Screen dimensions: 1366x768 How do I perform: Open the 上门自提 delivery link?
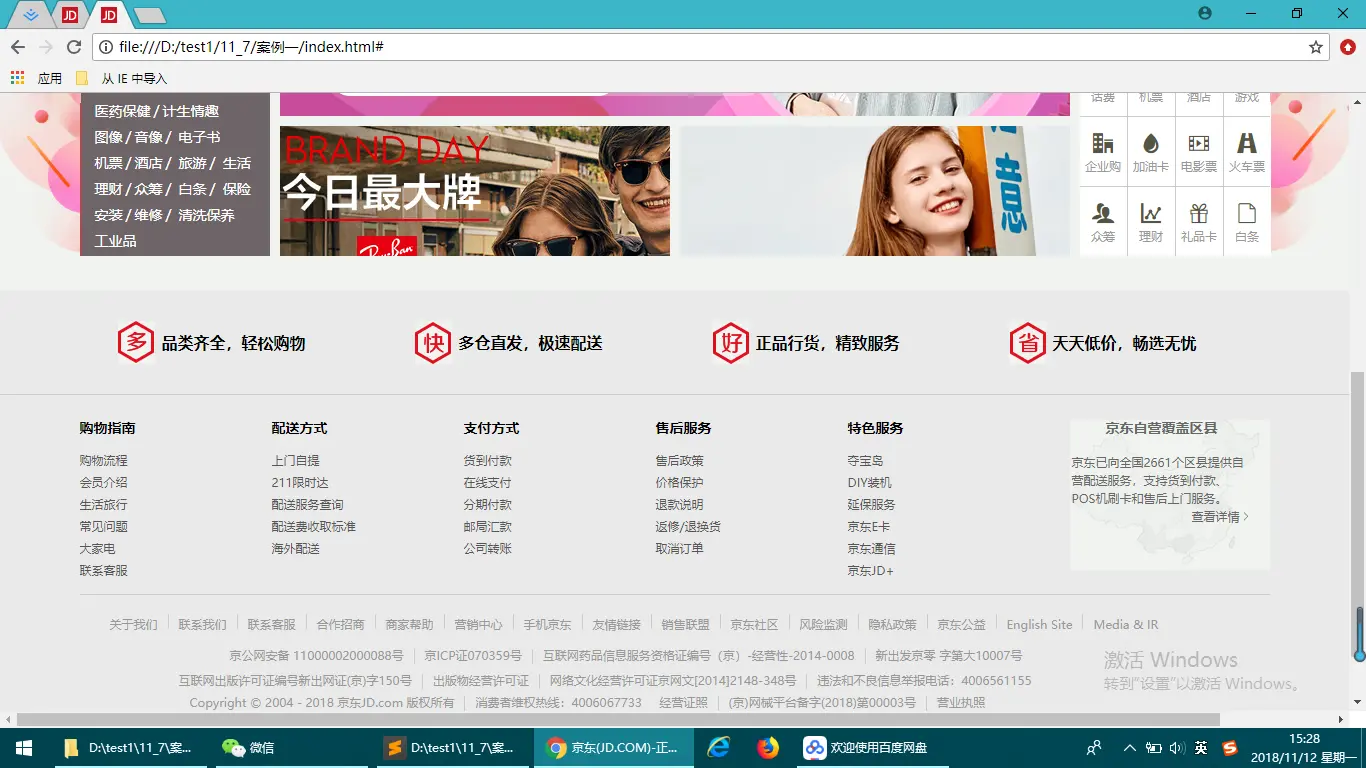(295, 461)
